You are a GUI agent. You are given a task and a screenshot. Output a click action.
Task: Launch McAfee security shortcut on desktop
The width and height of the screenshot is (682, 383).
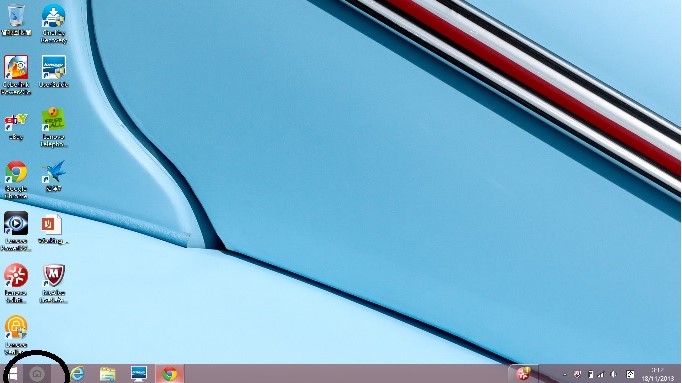coord(53,283)
